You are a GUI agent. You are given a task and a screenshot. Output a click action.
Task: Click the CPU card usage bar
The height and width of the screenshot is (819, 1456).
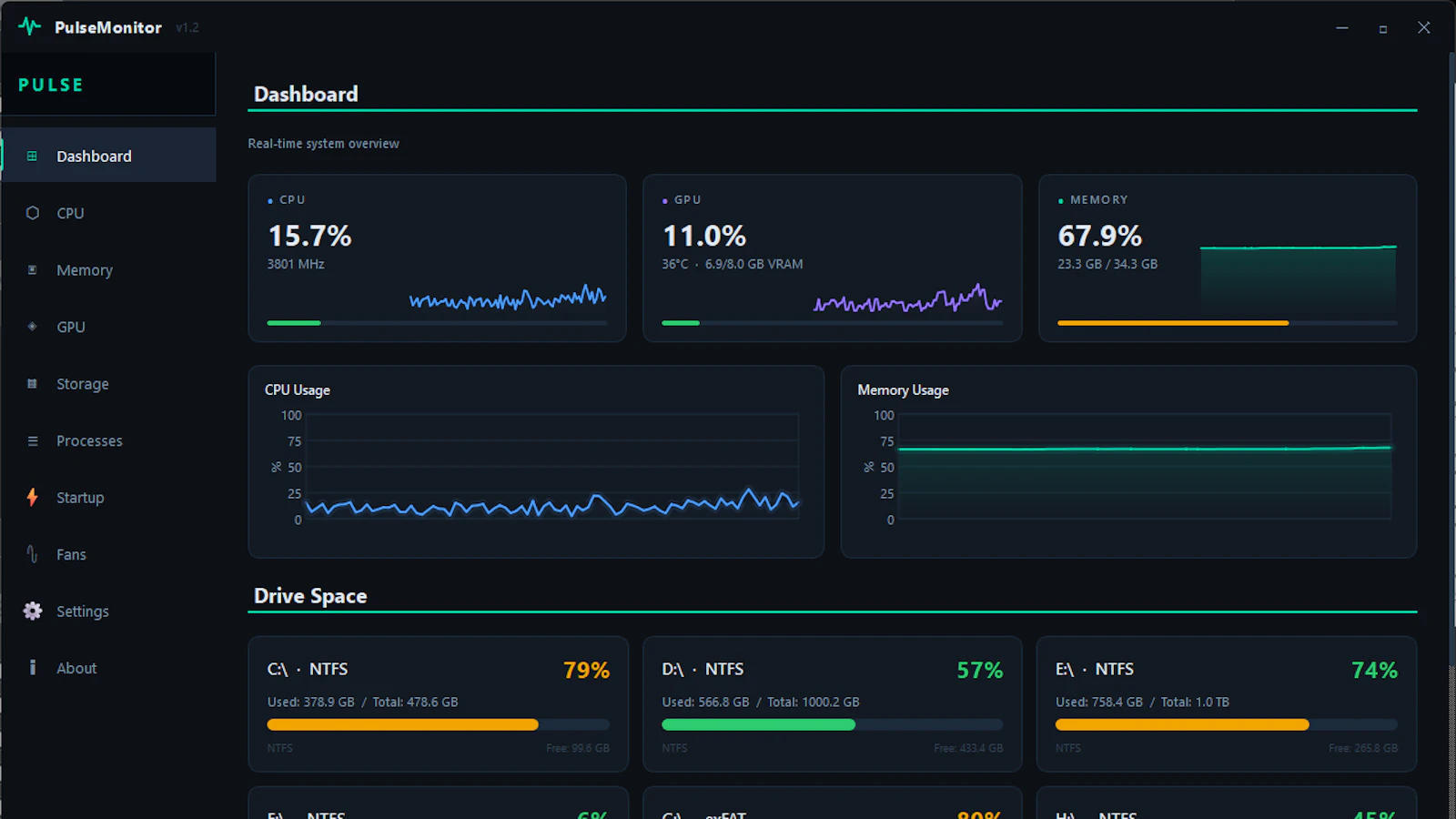(437, 323)
